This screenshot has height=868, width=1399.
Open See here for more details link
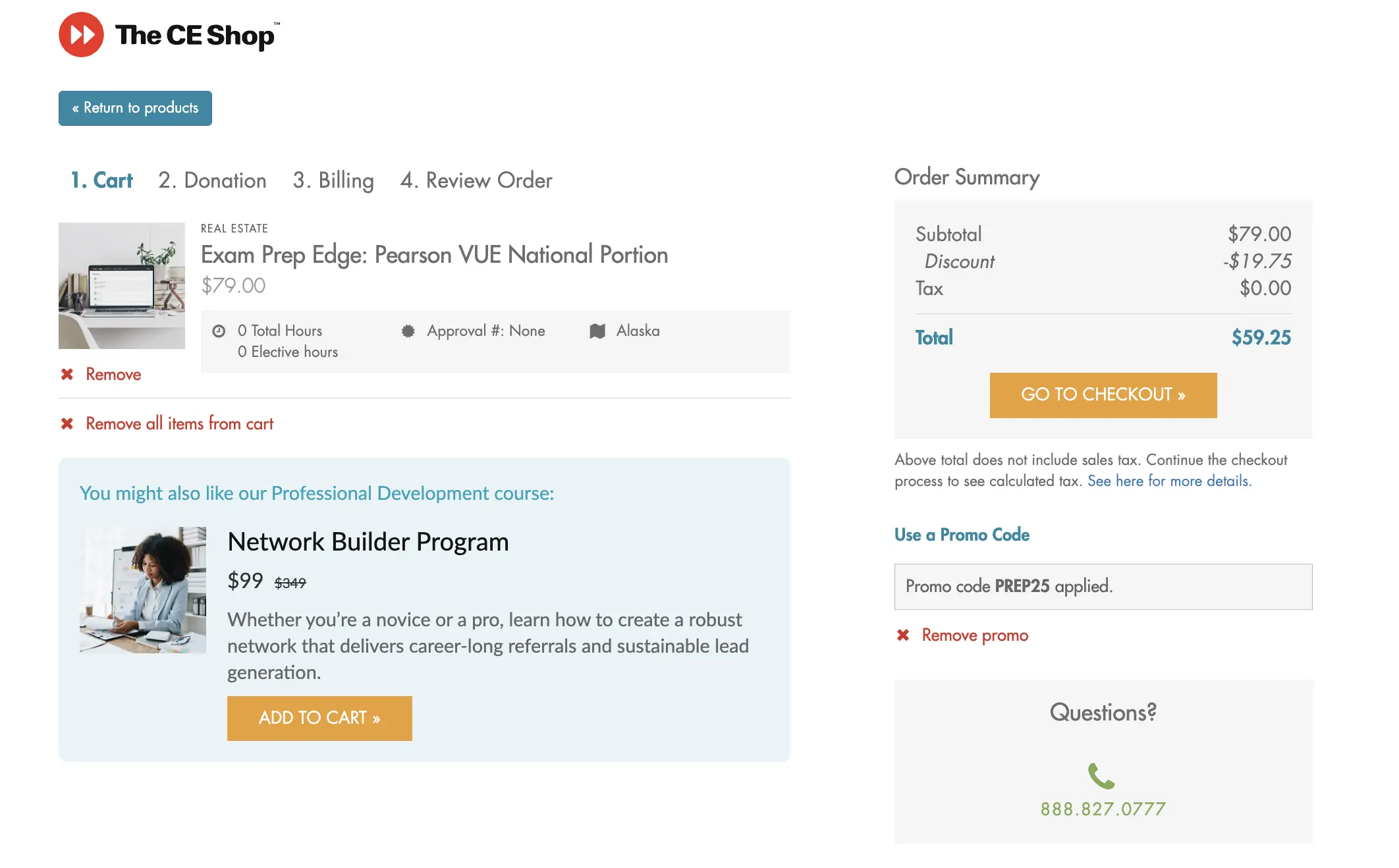pyautogui.click(x=1169, y=481)
